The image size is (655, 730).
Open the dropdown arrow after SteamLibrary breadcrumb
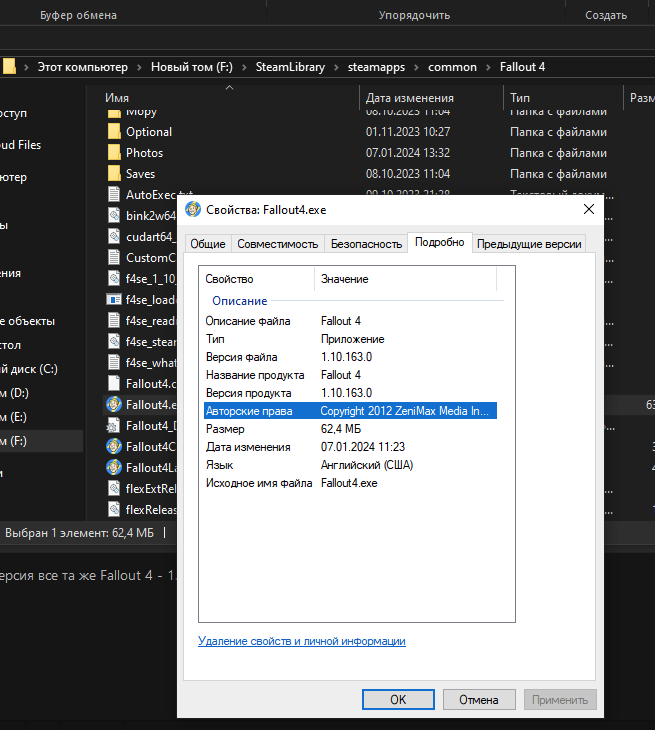pos(335,67)
